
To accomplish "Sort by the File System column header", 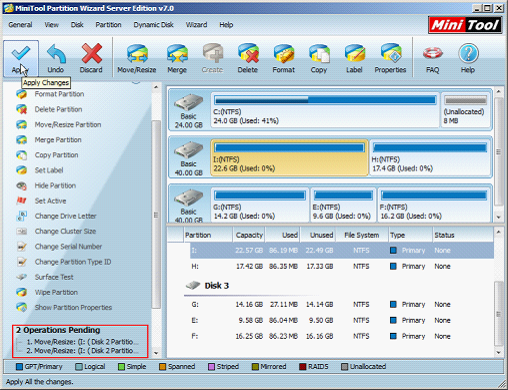I will pos(362,235).
